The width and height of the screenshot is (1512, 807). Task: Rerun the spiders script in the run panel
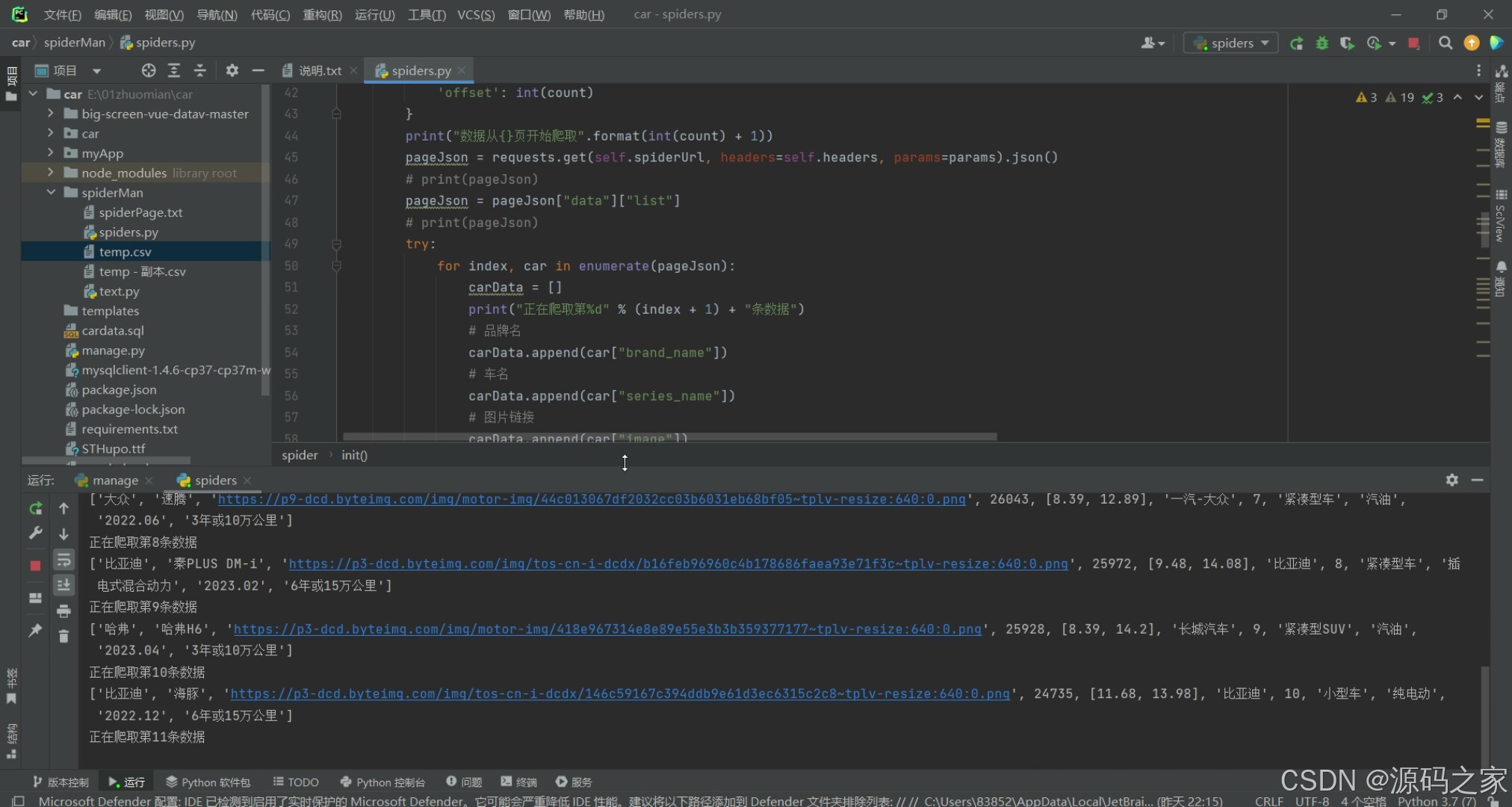(35, 509)
